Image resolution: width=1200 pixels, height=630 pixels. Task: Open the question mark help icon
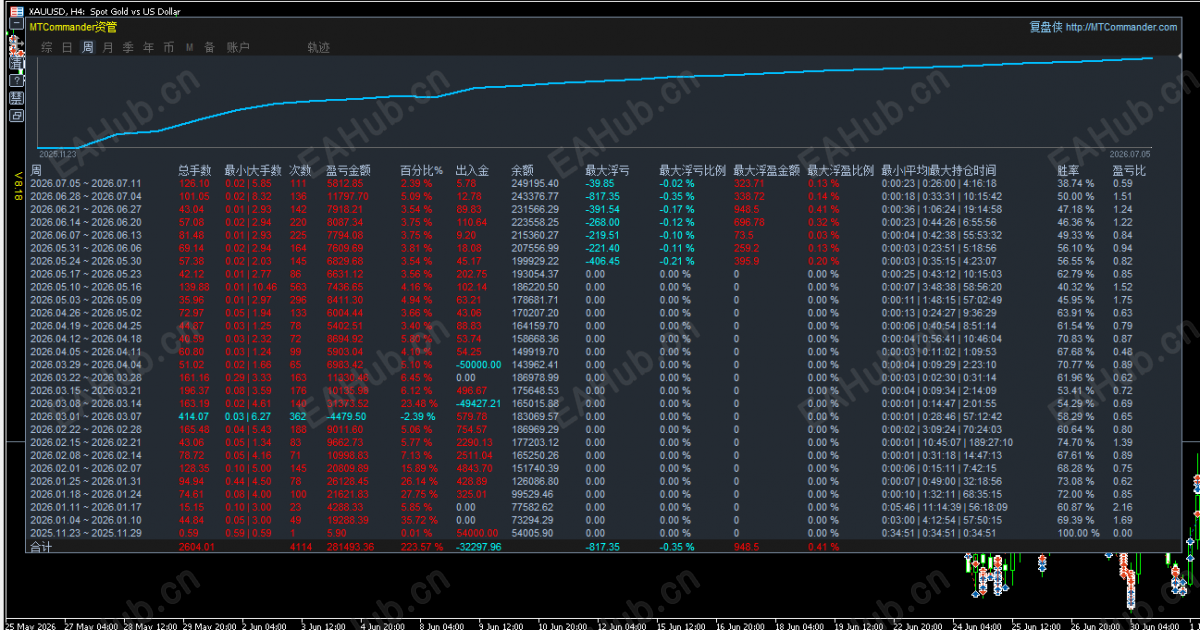(x=16, y=80)
